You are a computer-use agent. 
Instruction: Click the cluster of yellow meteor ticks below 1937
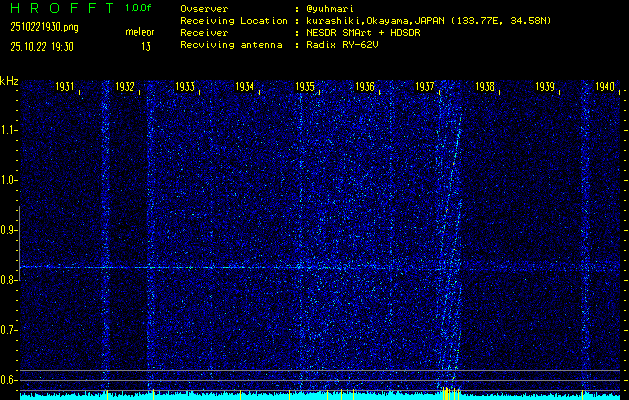(x=450, y=393)
